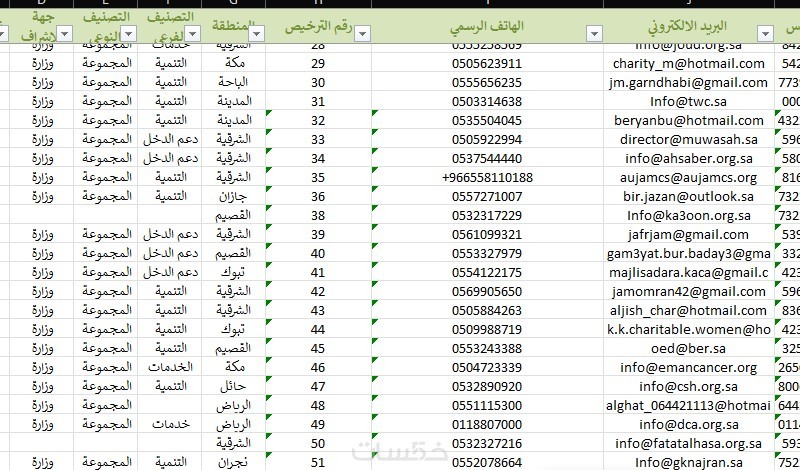Viewport: 800px width, 470px height.
Task: Select license number cell 29
Action: pos(318,63)
